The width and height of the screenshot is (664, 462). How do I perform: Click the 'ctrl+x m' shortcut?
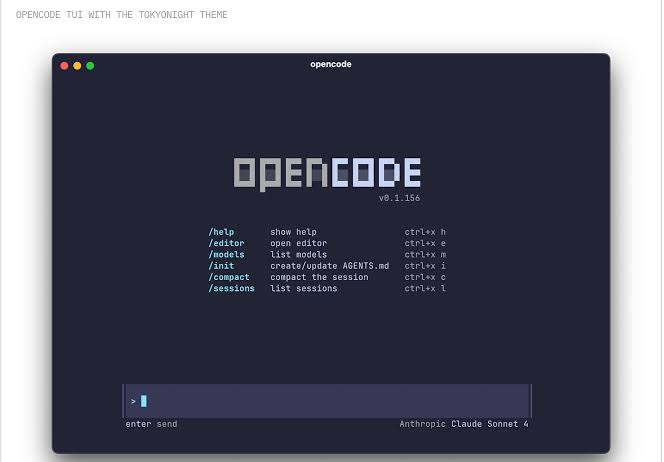tap(425, 255)
